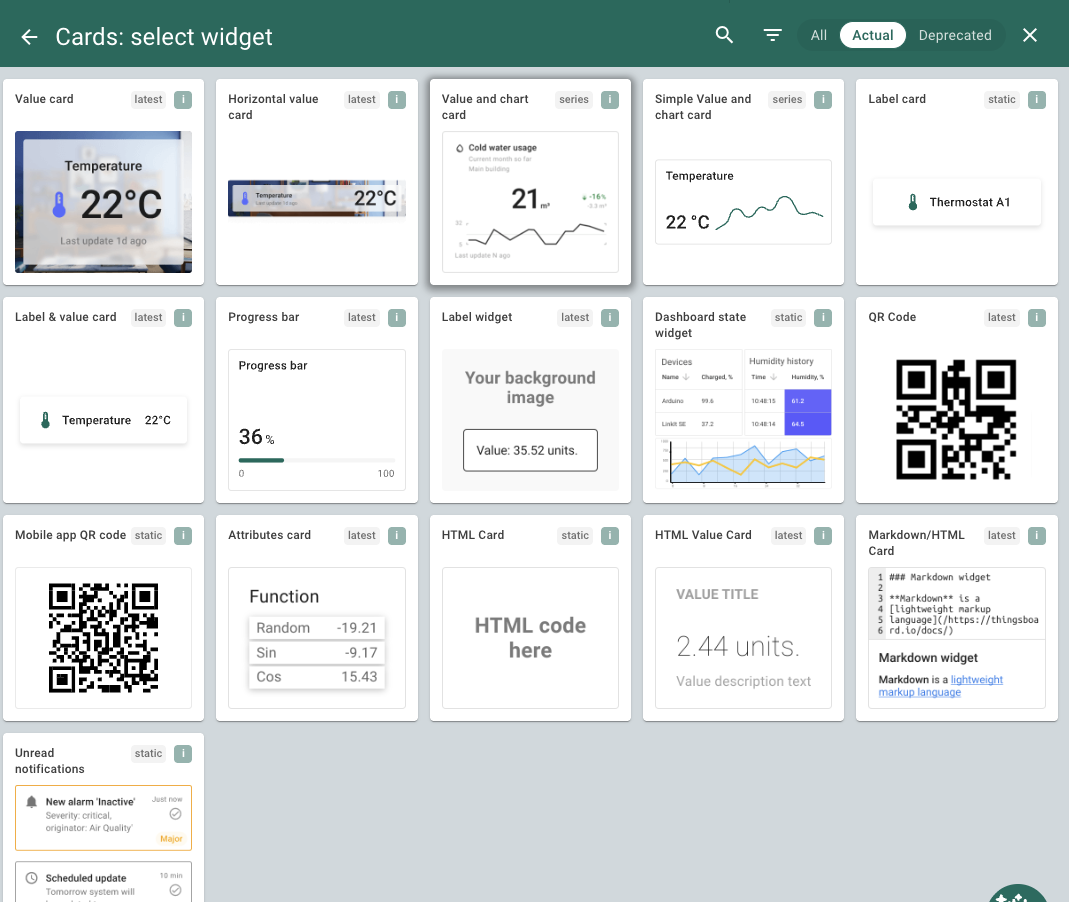Pick the Value and chart card preview
The height and width of the screenshot is (902, 1069).
530,202
